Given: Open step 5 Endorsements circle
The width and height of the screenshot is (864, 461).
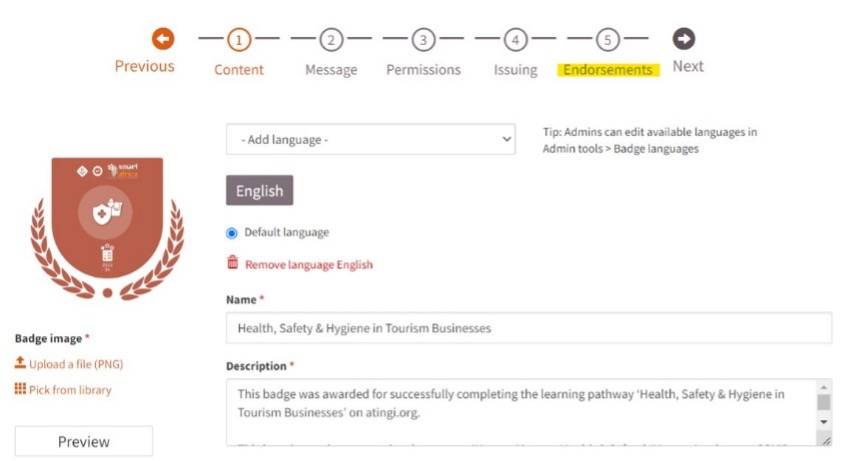Looking at the screenshot, I should pyautogui.click(x=607, y=40).
